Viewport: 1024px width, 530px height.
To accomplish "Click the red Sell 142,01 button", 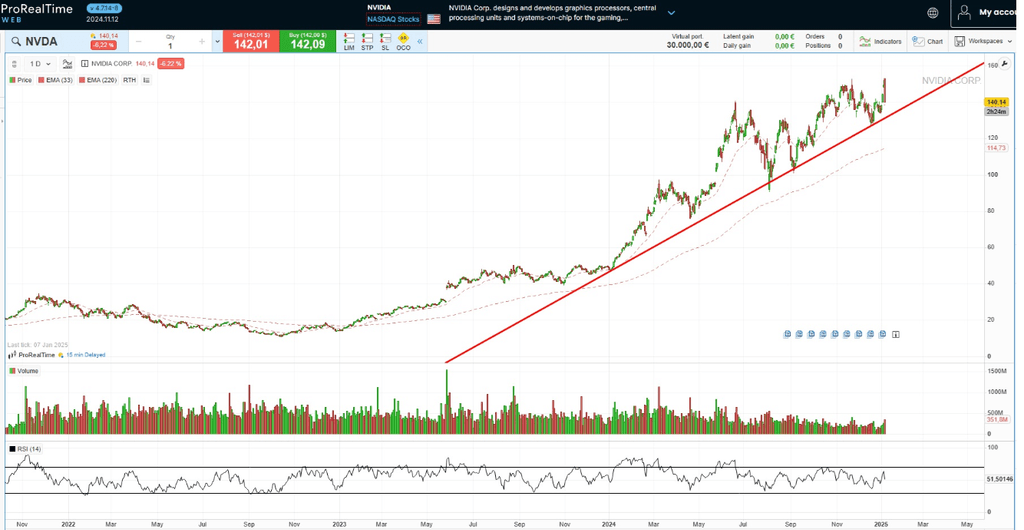I will (251, 41).
